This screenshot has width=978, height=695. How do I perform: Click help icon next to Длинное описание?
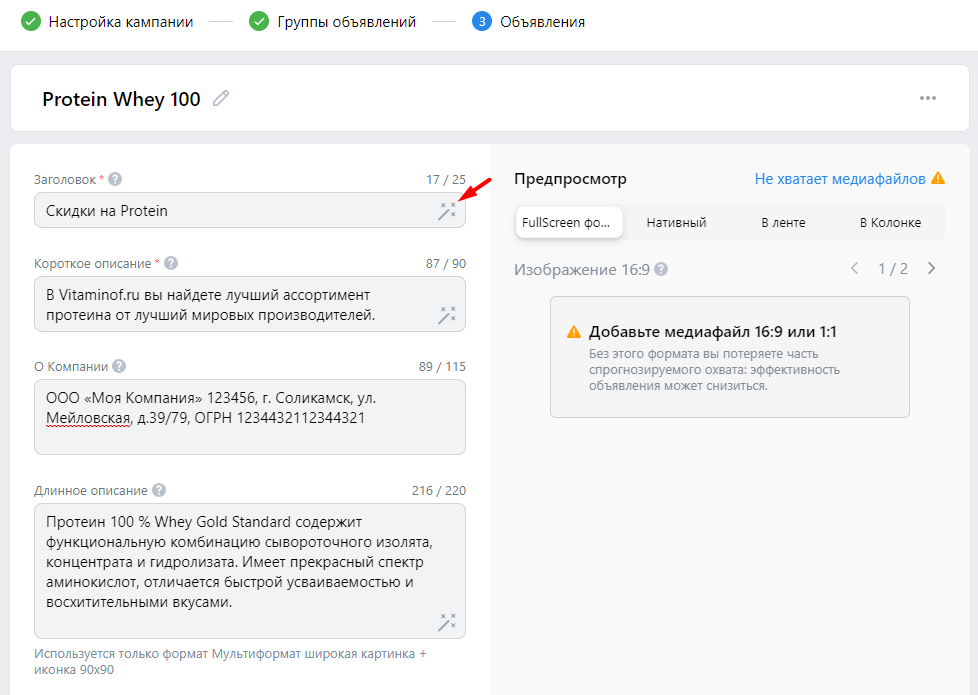(x=159, y=491)
